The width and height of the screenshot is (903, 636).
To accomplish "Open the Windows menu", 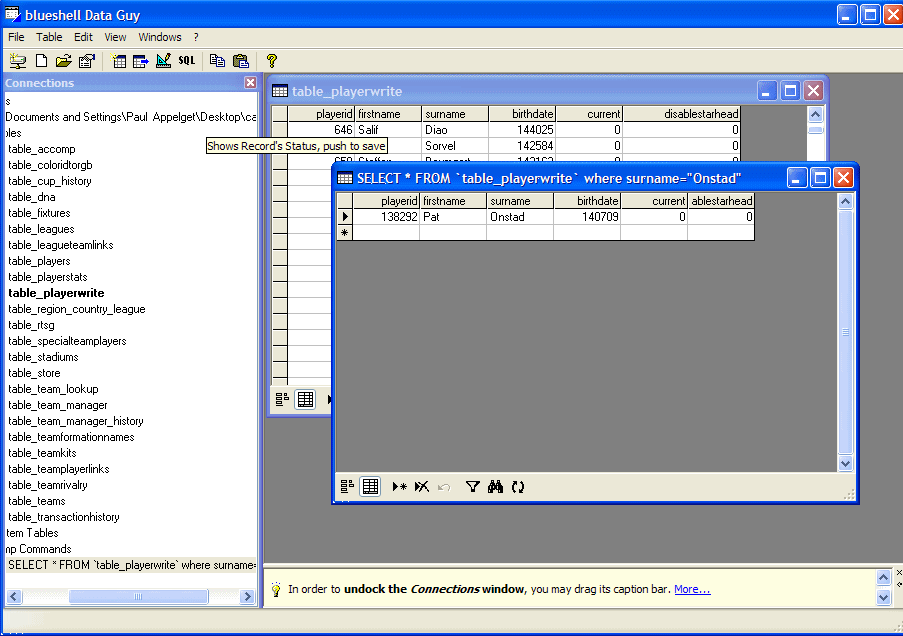I will (160, 37).
